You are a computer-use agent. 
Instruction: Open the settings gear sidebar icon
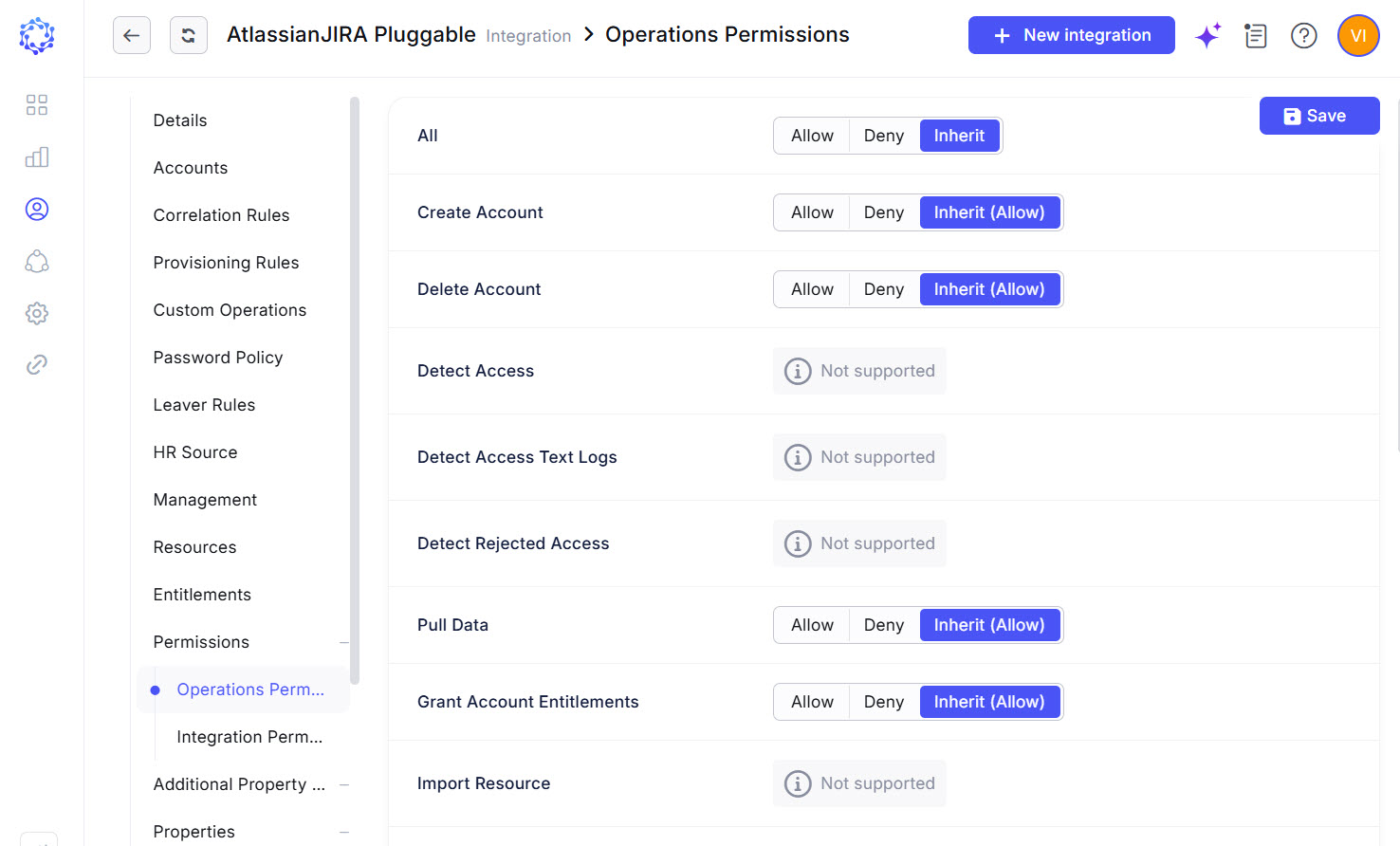coord(37,313)
